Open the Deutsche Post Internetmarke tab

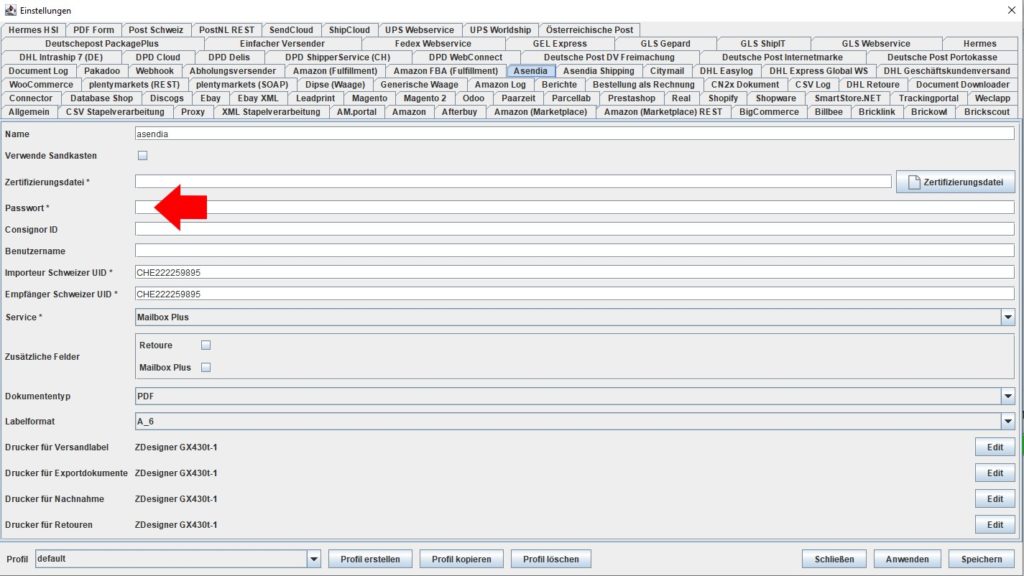click(782, 57)
